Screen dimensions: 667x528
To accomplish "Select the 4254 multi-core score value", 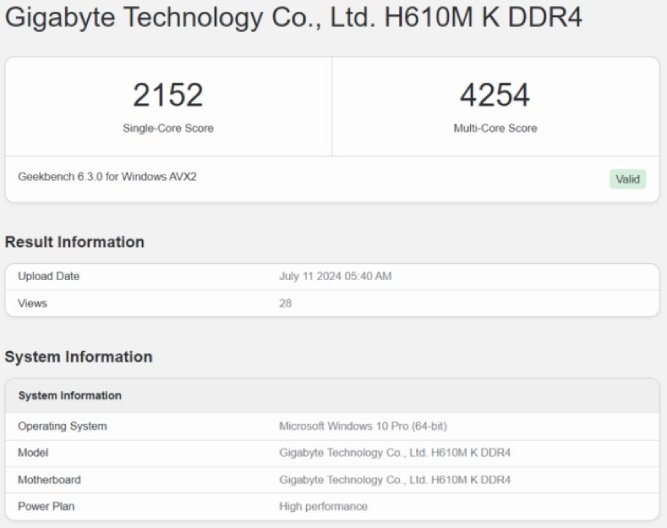I will [x=495, y=95].
